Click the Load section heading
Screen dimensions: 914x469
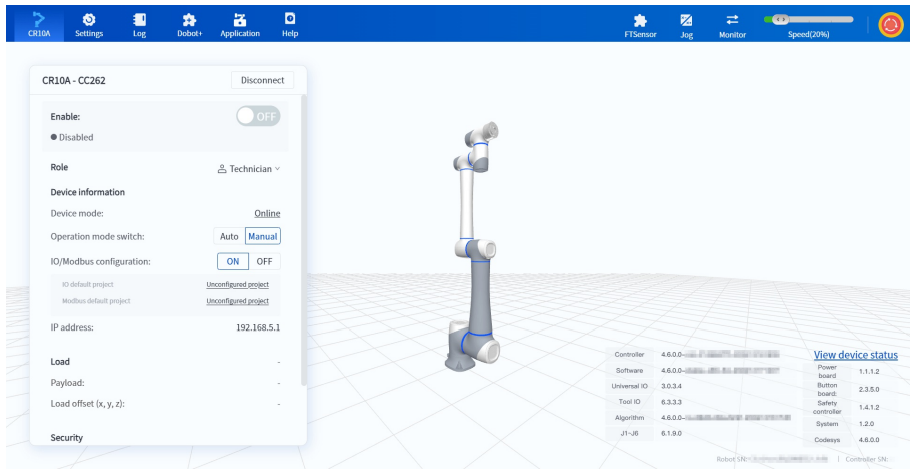[x=60, y=362]
